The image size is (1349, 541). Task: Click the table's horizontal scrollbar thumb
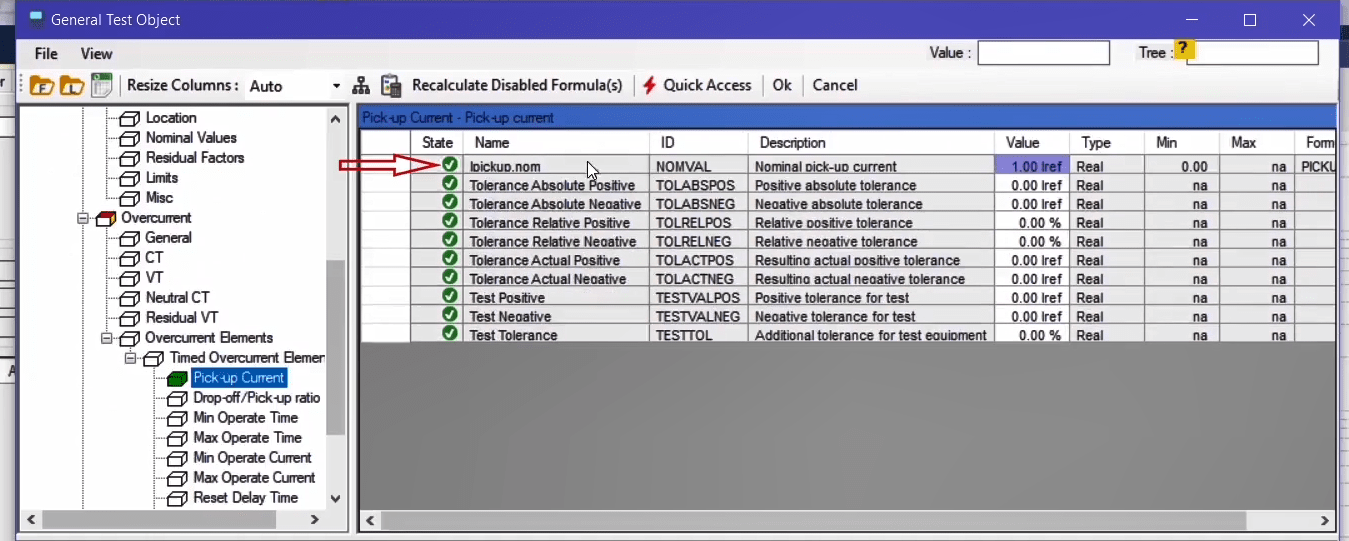(814, 521)
